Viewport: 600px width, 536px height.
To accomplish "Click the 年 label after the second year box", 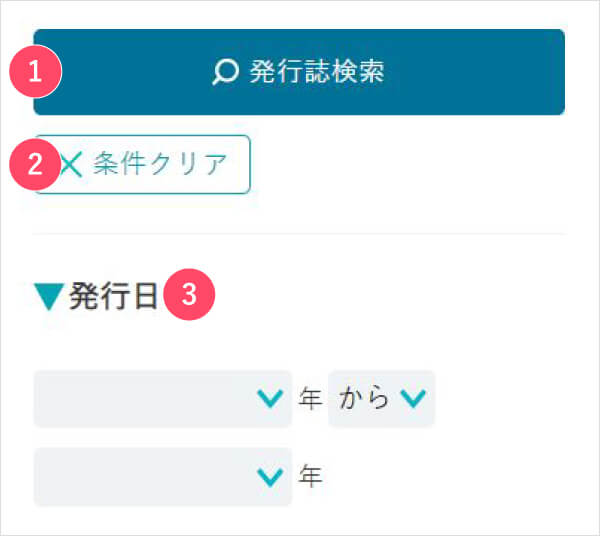I will 310,476.
